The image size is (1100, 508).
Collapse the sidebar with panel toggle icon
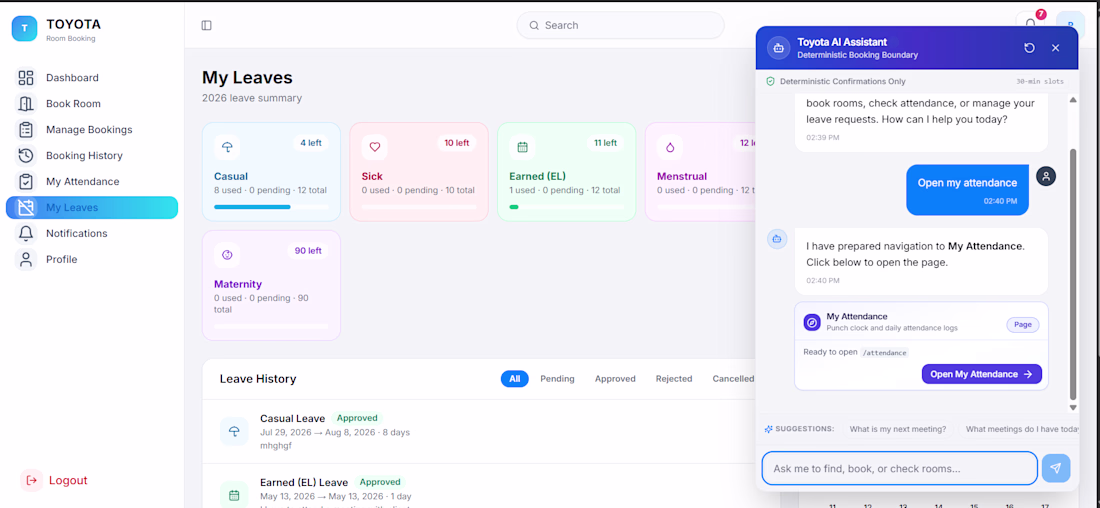[x=206, y=25]
